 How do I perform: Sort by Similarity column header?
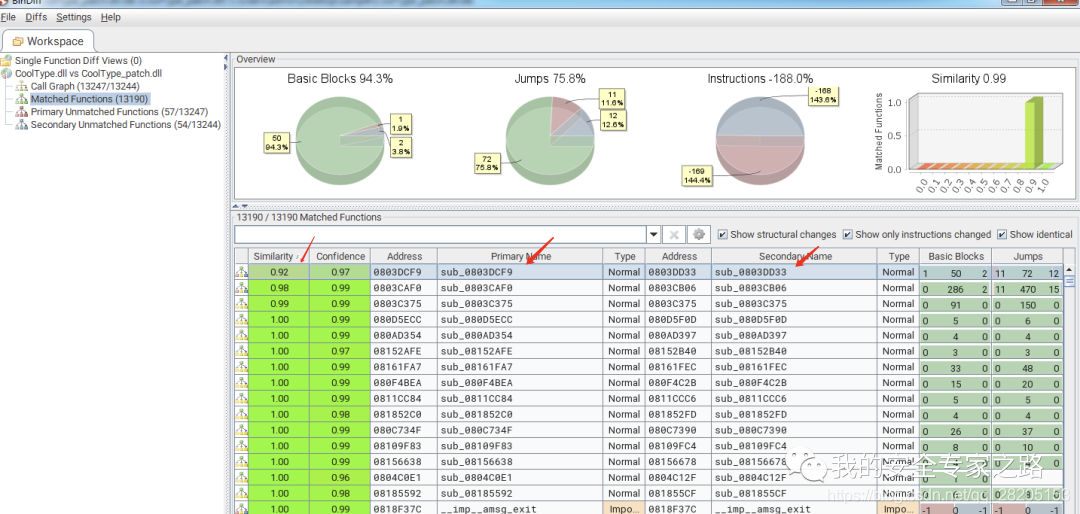click(x=278, y=256)
